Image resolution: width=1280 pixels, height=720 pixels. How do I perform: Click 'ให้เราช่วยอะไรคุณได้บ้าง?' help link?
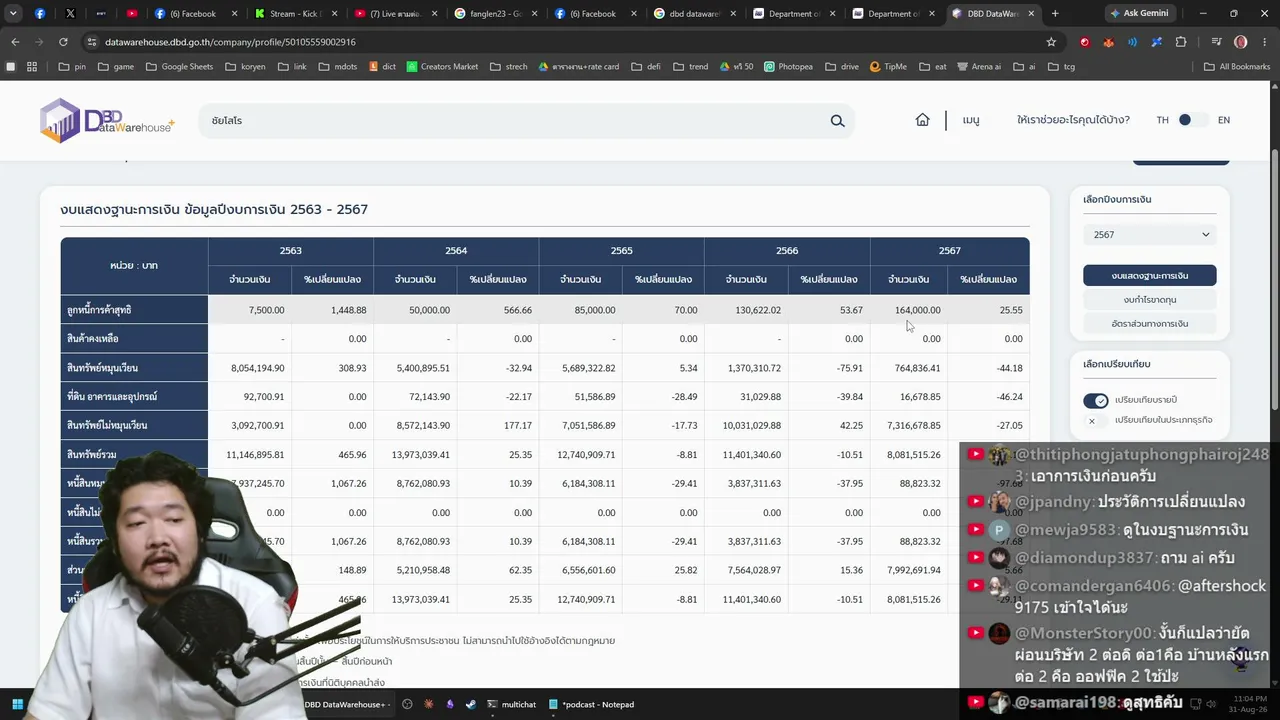click(x=1073, y=120)
